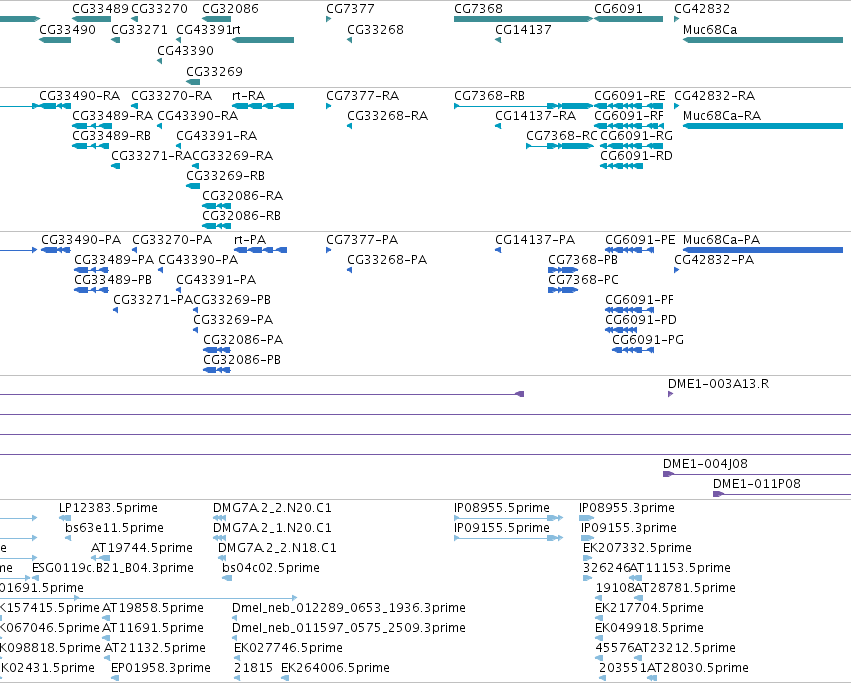This screenshot has width=851, height=683.
Task: Select the CG43390 gene label
Action: tap(185, 51)
